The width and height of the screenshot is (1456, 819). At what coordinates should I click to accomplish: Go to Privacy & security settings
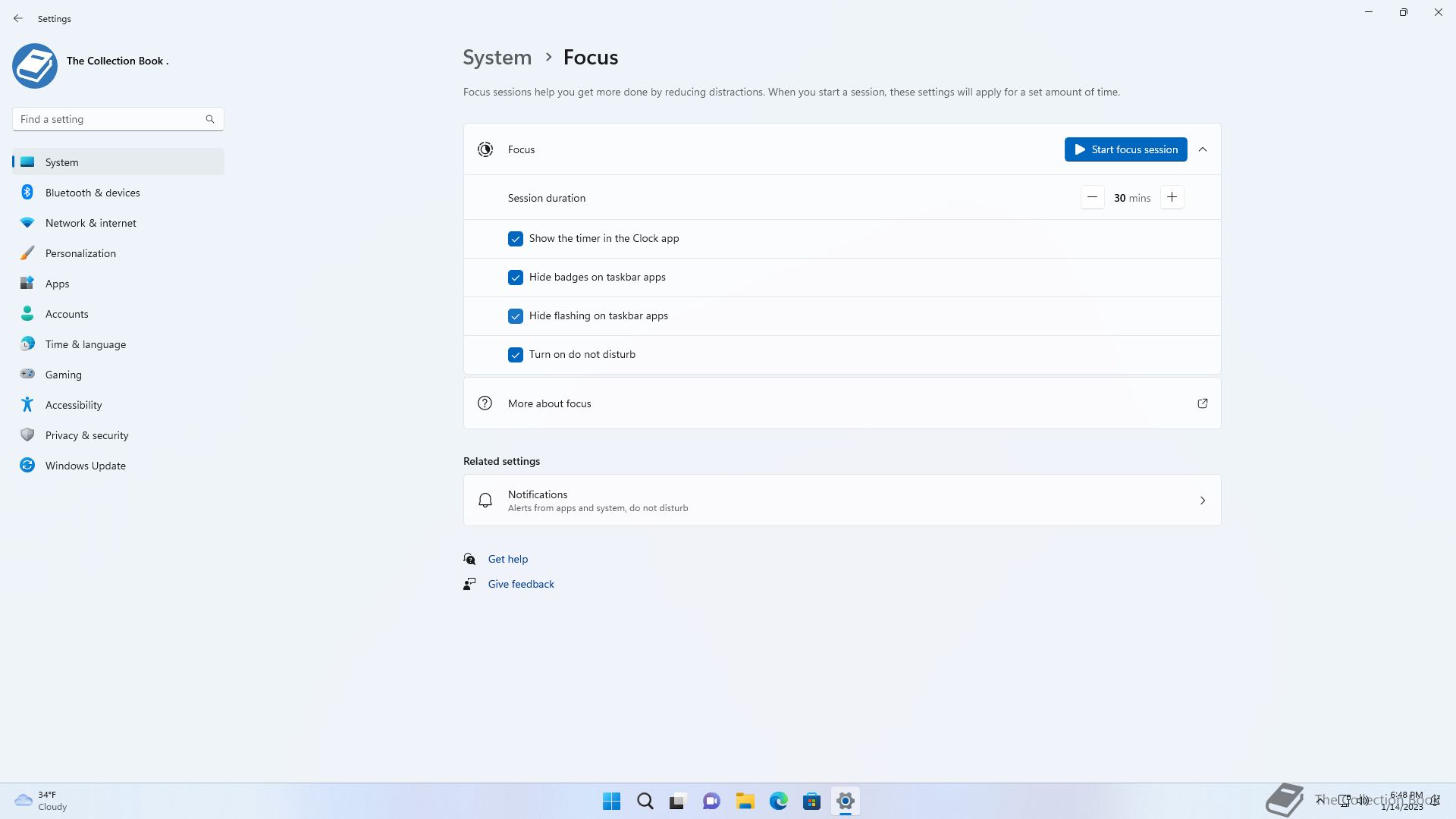pyautogui.click(x=86, y=435)
